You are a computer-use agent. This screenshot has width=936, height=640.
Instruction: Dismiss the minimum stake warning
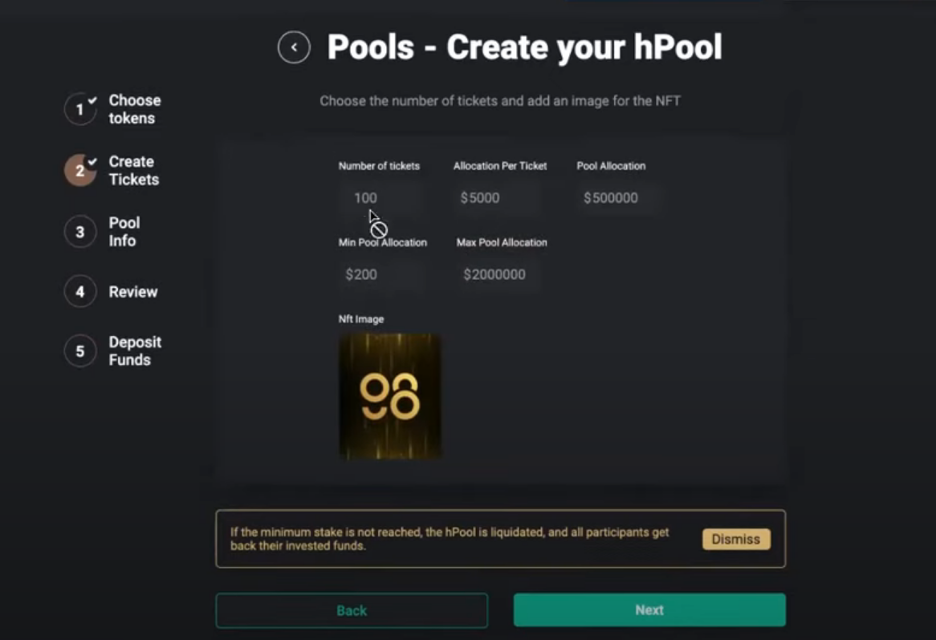point(736,539)
